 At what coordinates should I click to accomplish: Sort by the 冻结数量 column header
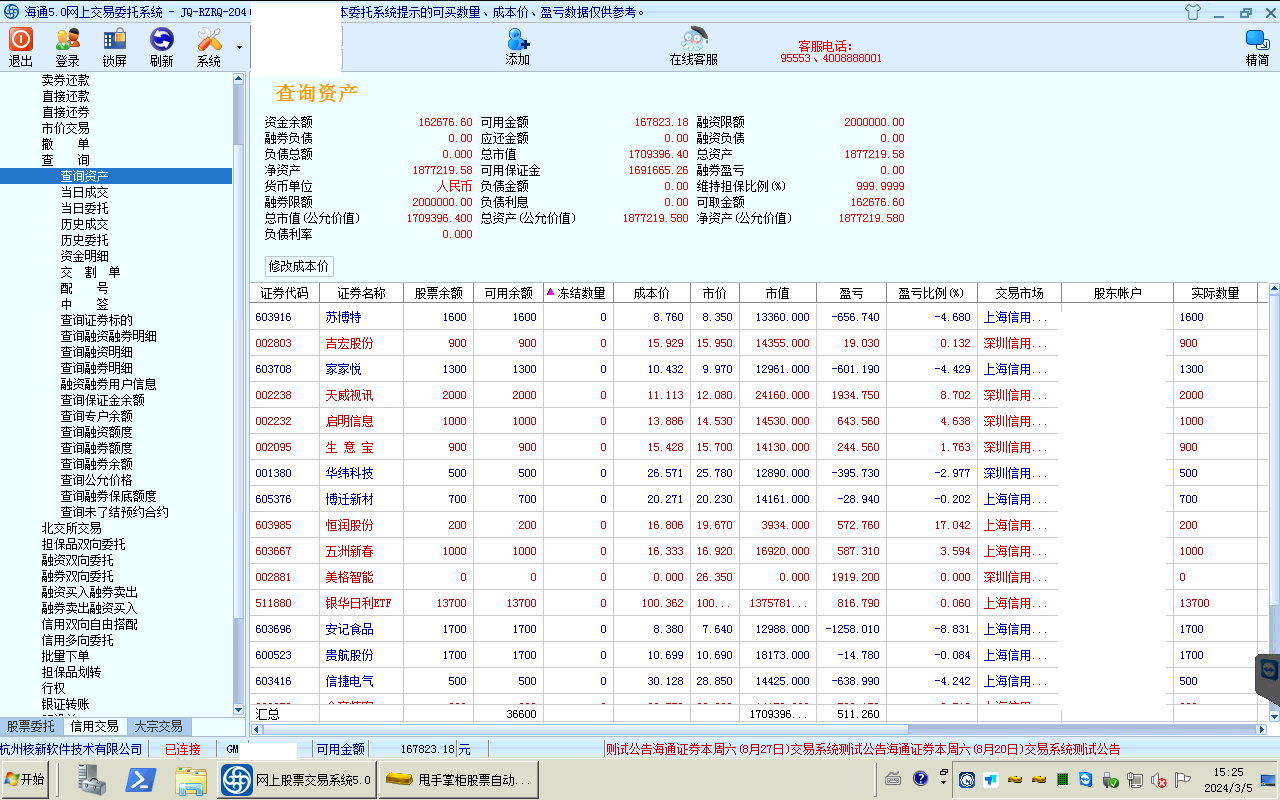click(x=578, y=293)
